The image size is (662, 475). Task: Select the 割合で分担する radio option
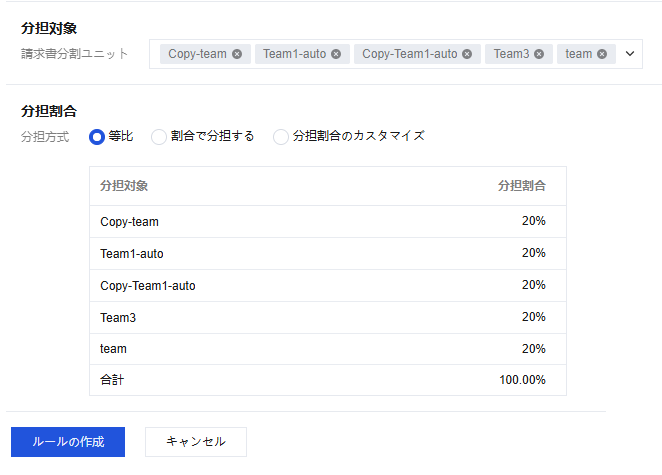159,136
